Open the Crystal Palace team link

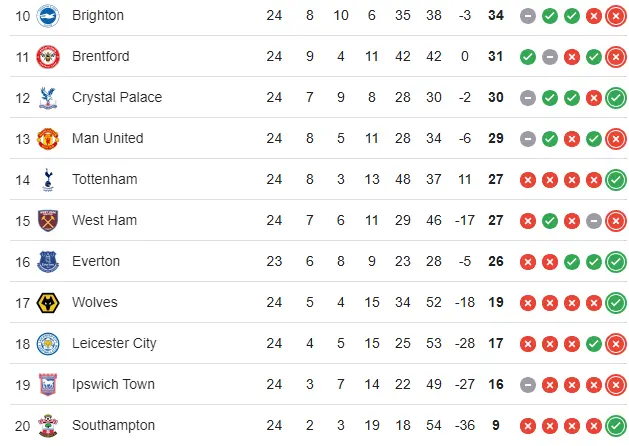[x=116, y=97]
